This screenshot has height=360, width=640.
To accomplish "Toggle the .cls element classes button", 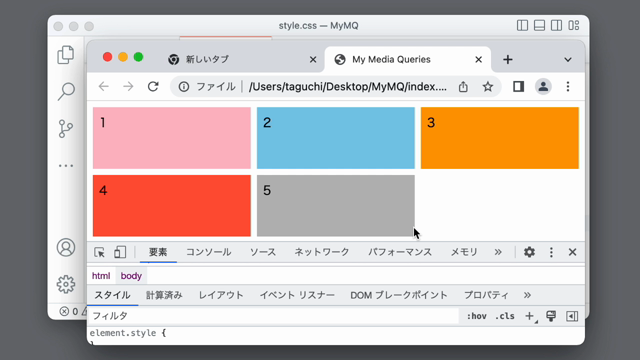I will [x=505, y=316].
